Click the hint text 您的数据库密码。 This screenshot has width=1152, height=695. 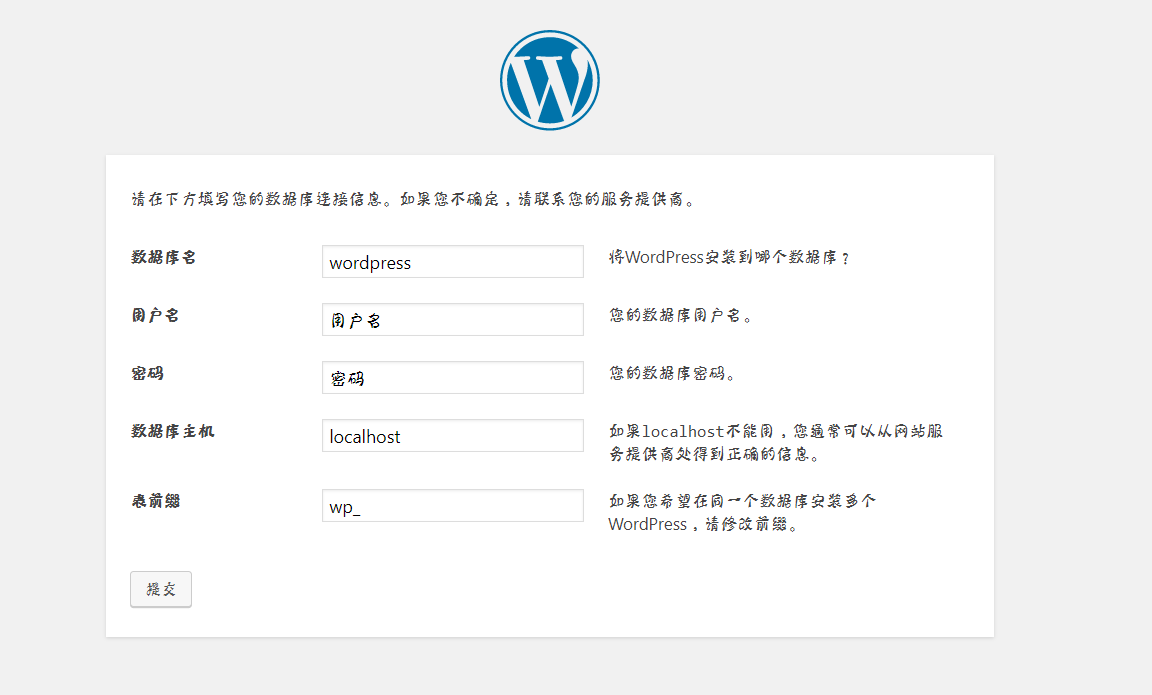pos(672,373)
